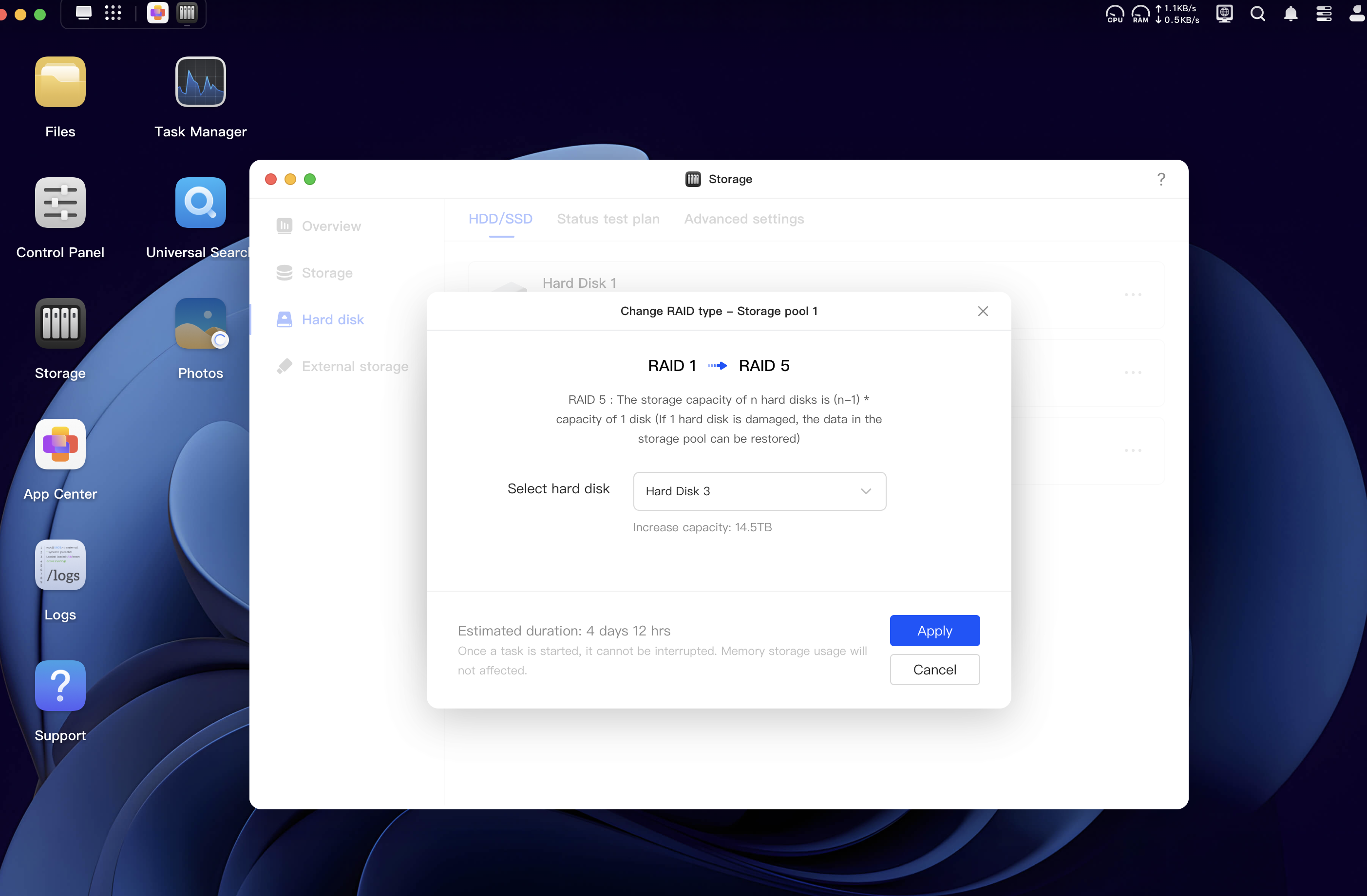
Task: Open the Files desktop icon
Action: coord(60,82)
